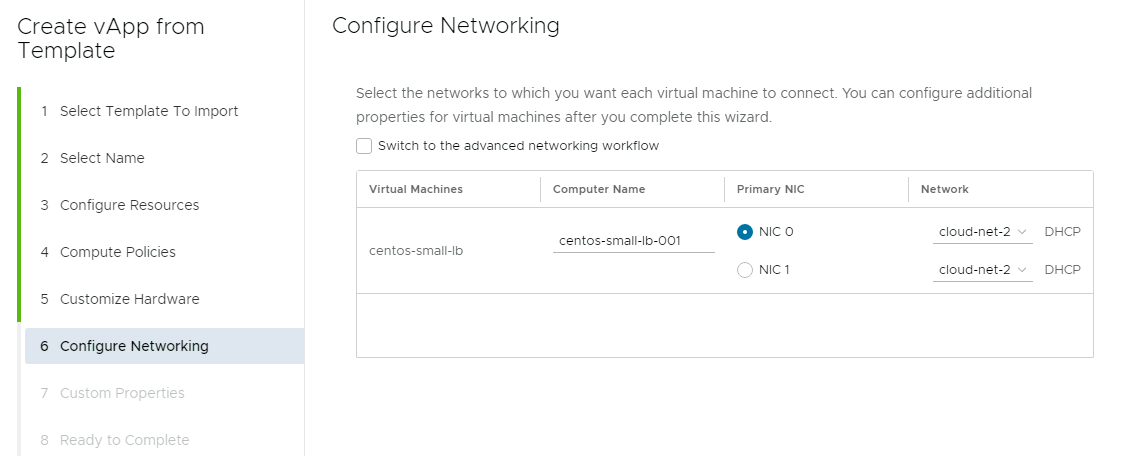Click step 7 Custom Properties
The height and width of the screenshot is (456, 1135).
[122, 393]
